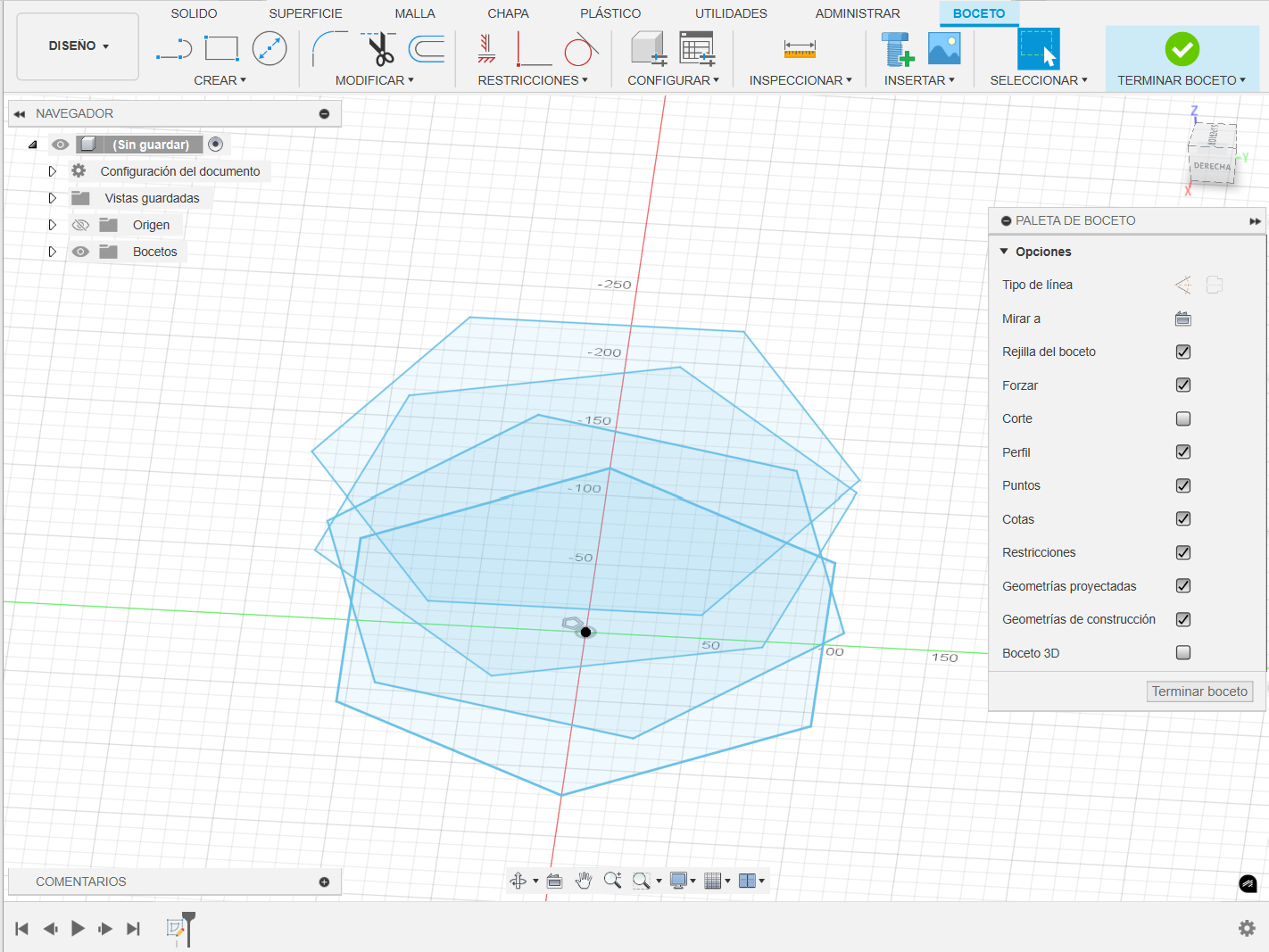
Task: Open the RESTRICCIONES dropdown menu
Action: (x=533, y=80)
